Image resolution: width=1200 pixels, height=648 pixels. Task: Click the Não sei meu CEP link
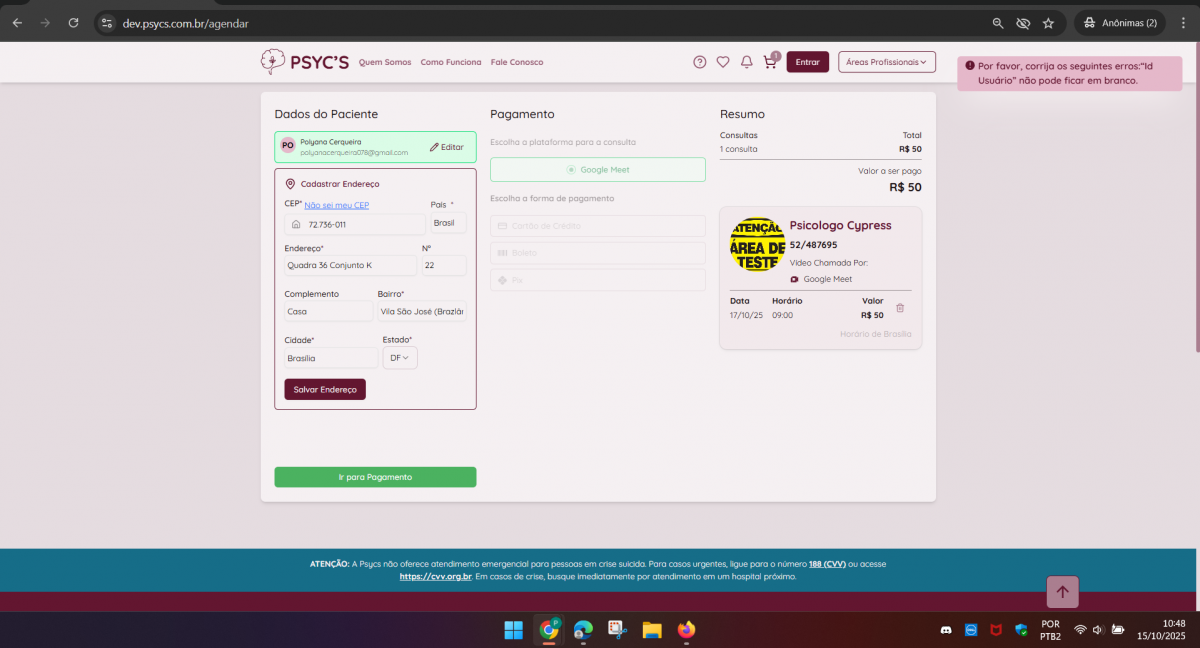click(336, 205)
